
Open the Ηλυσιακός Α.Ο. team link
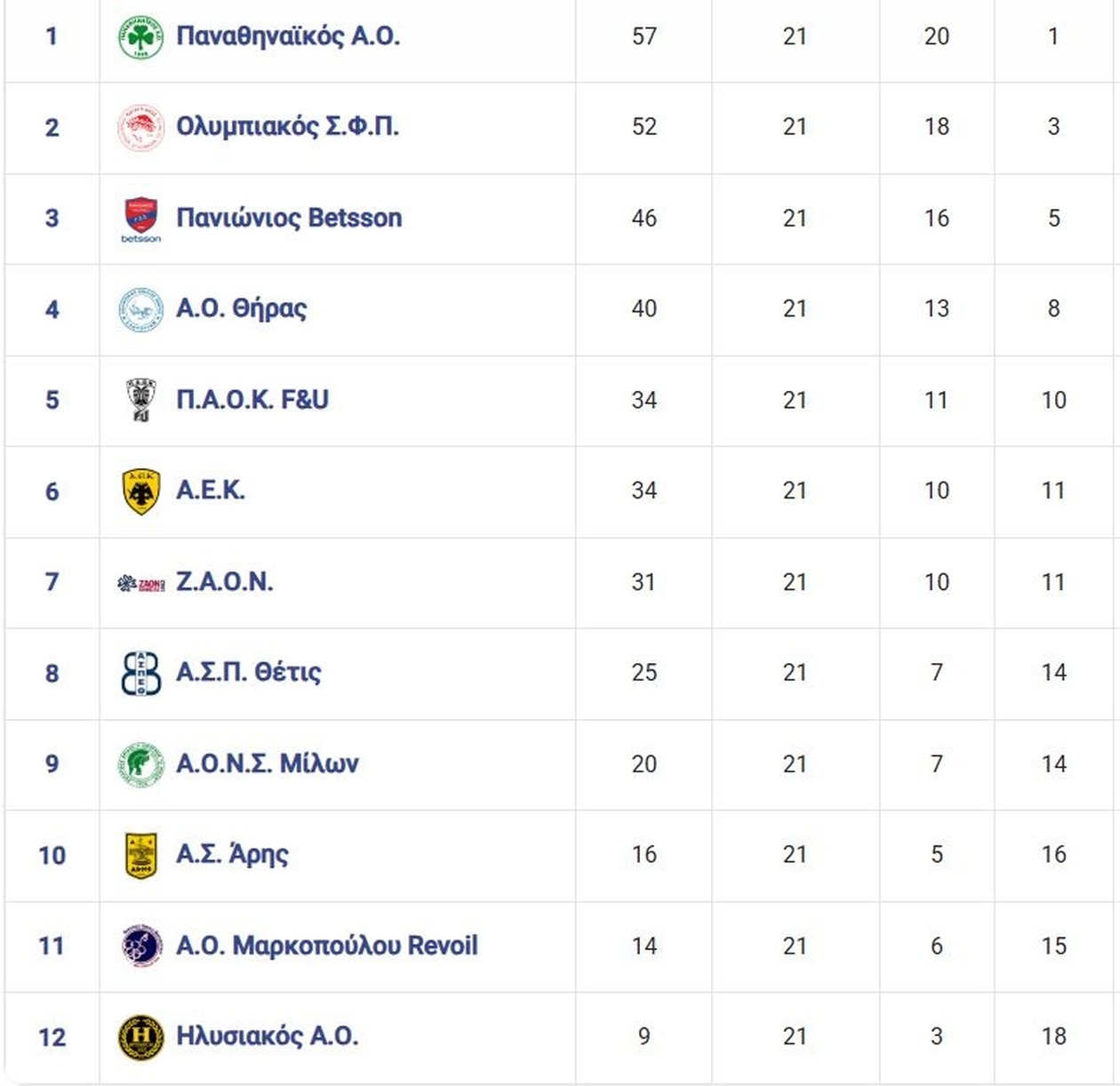(267, 1036)
